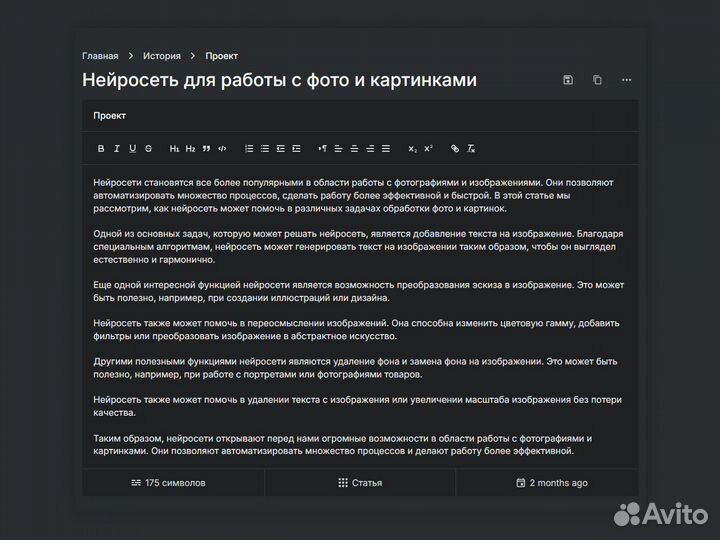The image size is (720, 540).
Task: Select the Проект breadcrumb
Action: 221,56
